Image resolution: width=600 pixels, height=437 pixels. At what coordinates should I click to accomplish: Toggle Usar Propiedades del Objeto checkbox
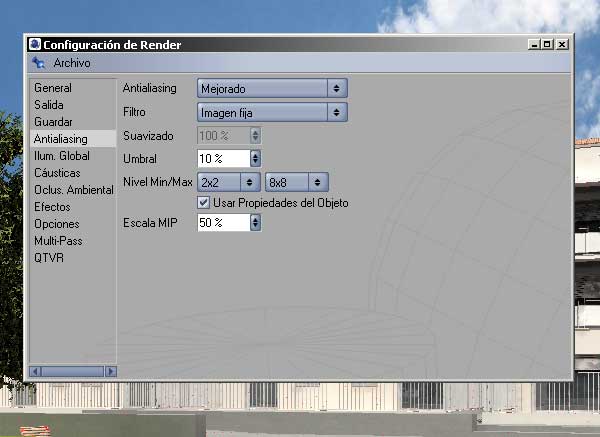click(204, 202)
